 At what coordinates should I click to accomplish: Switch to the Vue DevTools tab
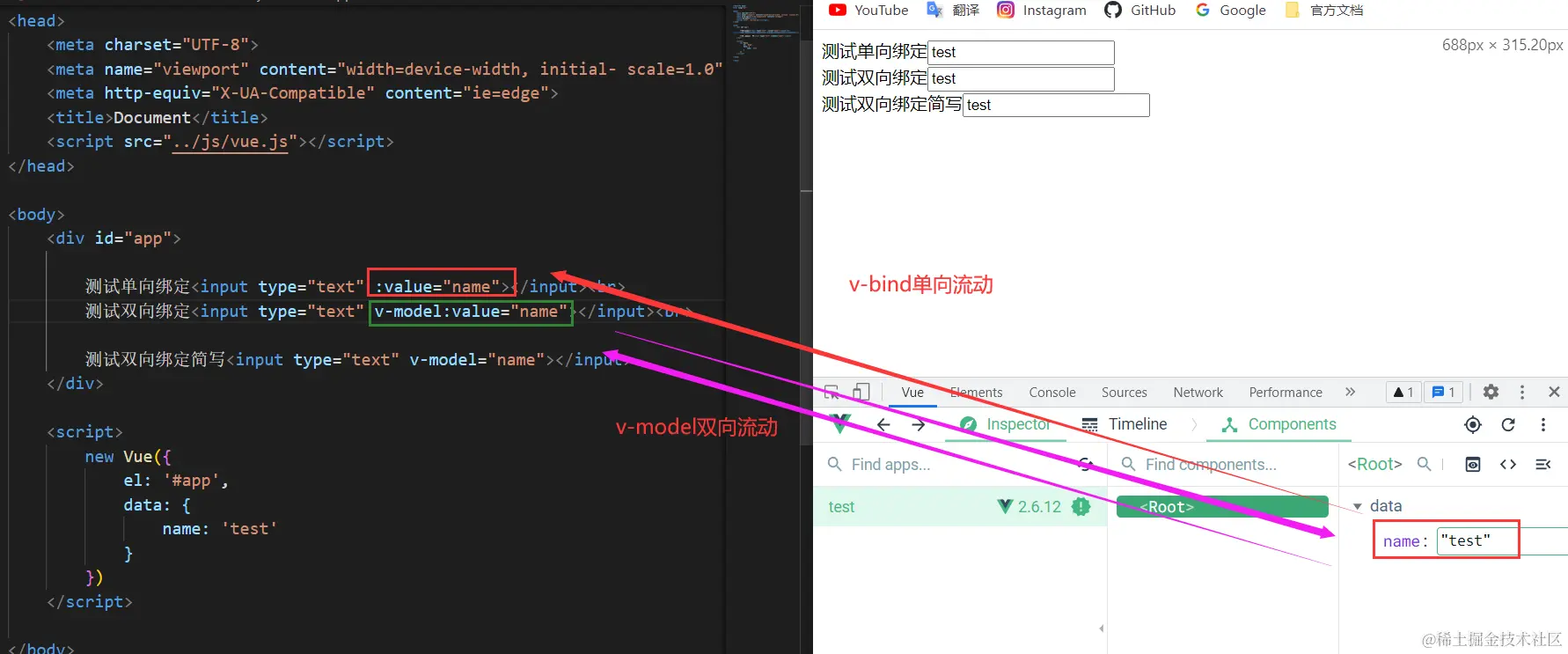(912, 393)
